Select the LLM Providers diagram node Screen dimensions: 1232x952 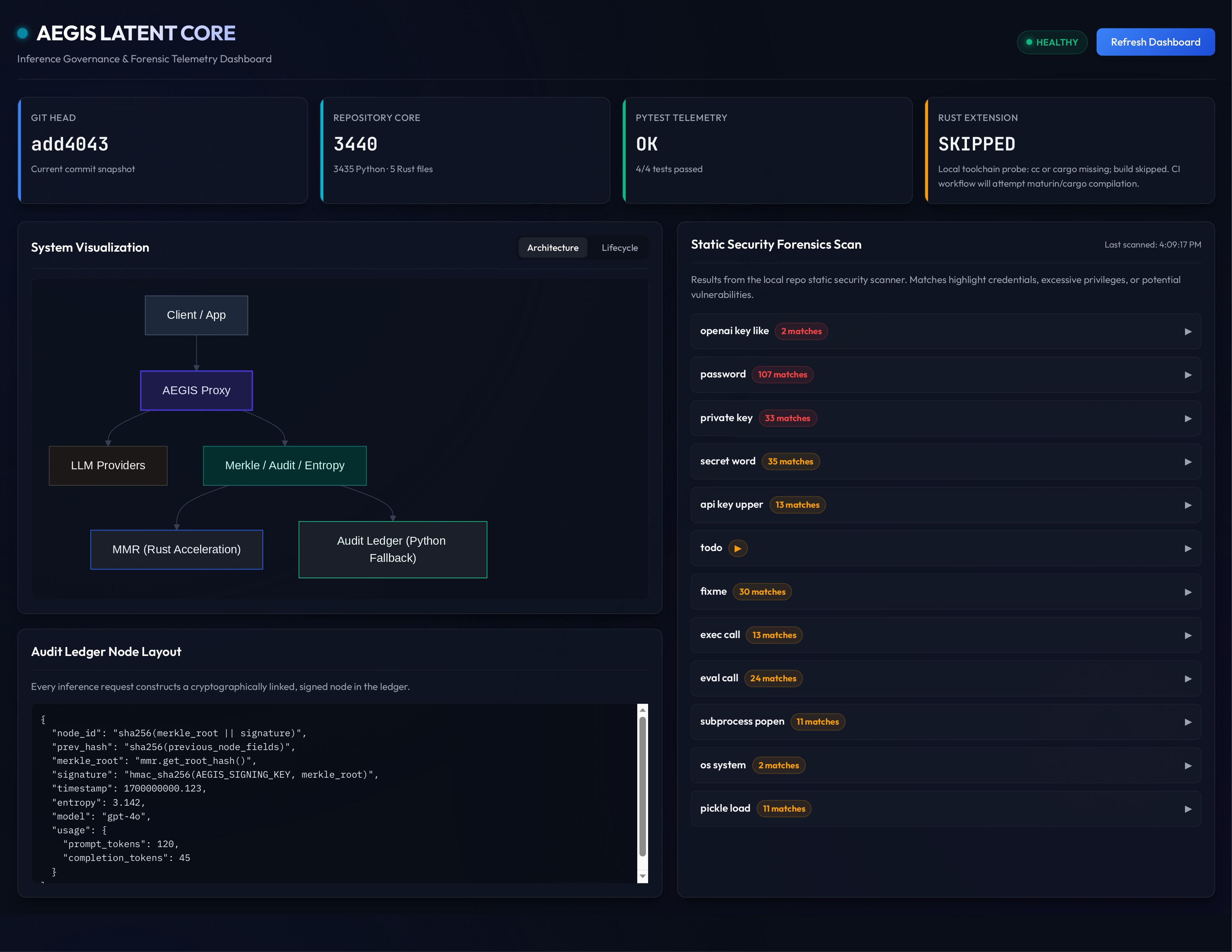[x=108, y=466]
